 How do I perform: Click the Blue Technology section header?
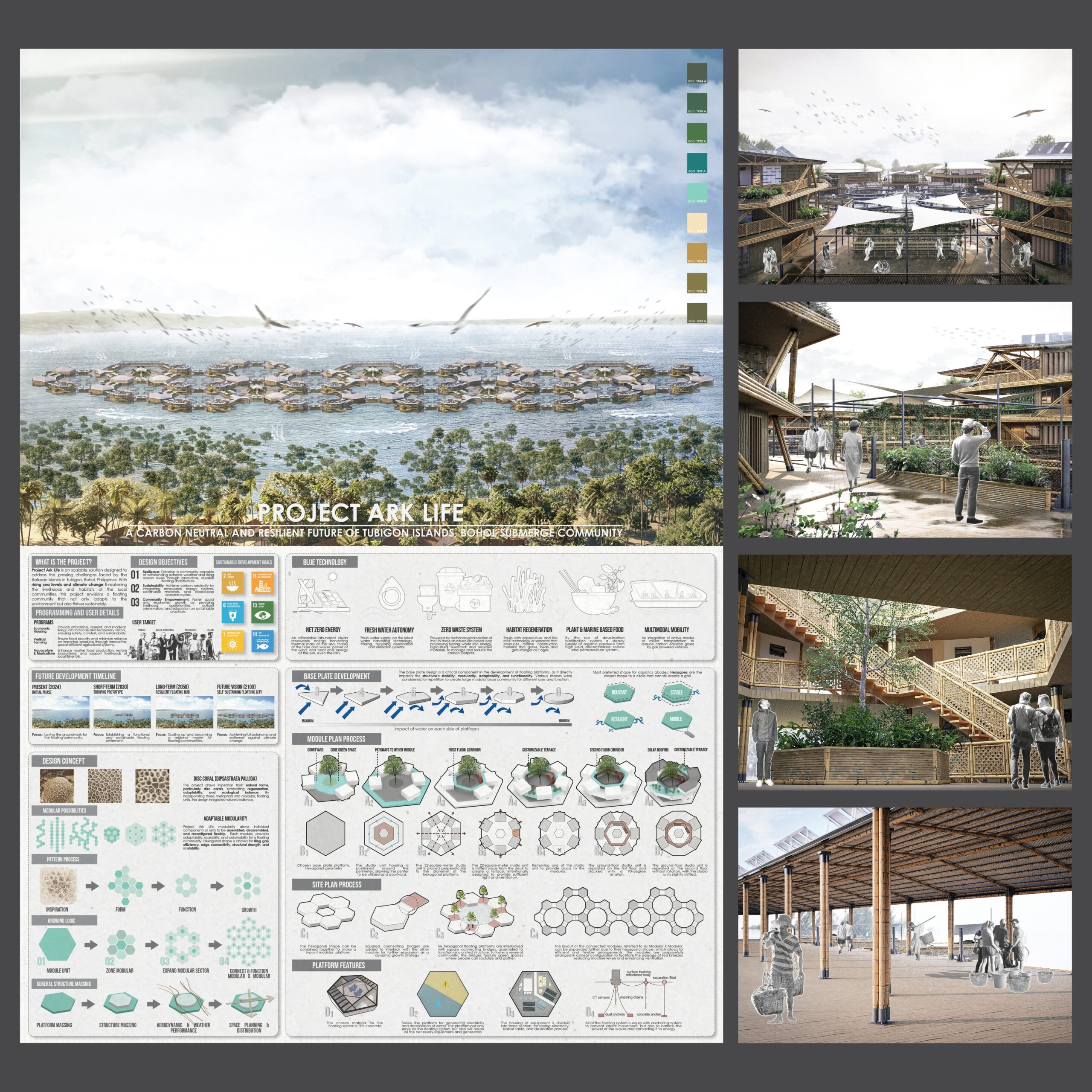pyautogui.click(x=325, y=562)
